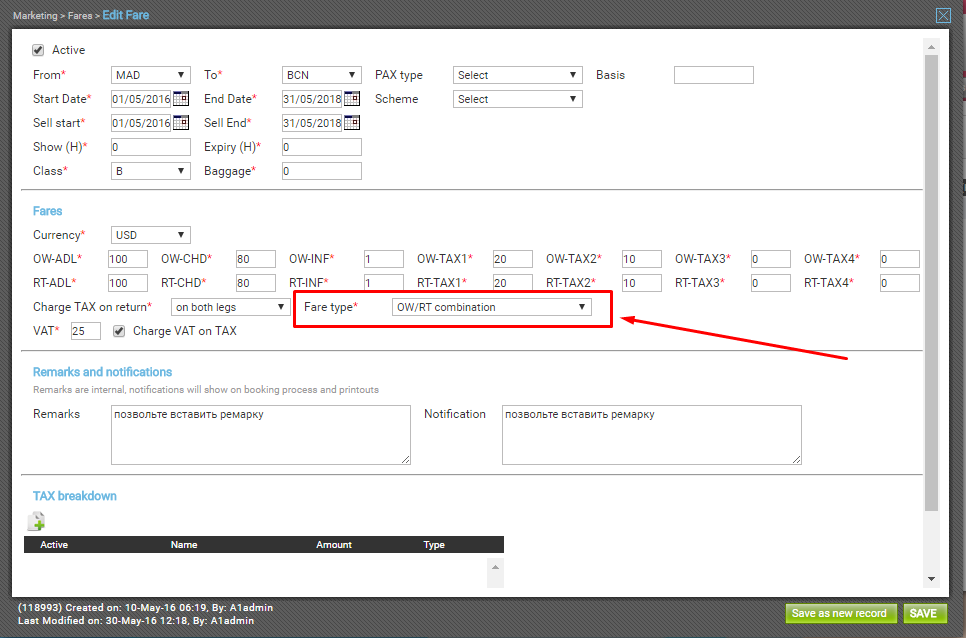Click the Expiry (H) input field
This screenshot has height=638, width=966.
pyautogui.click(x=322, y=147)
